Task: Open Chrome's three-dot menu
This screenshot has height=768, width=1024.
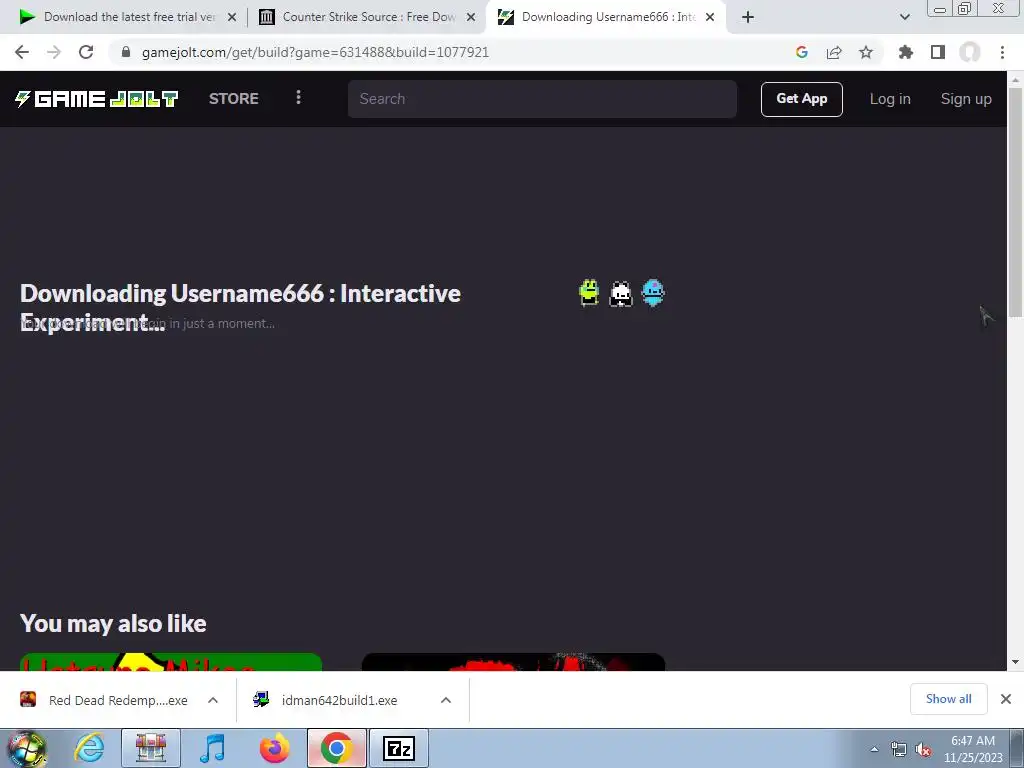Action: [x=1002, y=52]
